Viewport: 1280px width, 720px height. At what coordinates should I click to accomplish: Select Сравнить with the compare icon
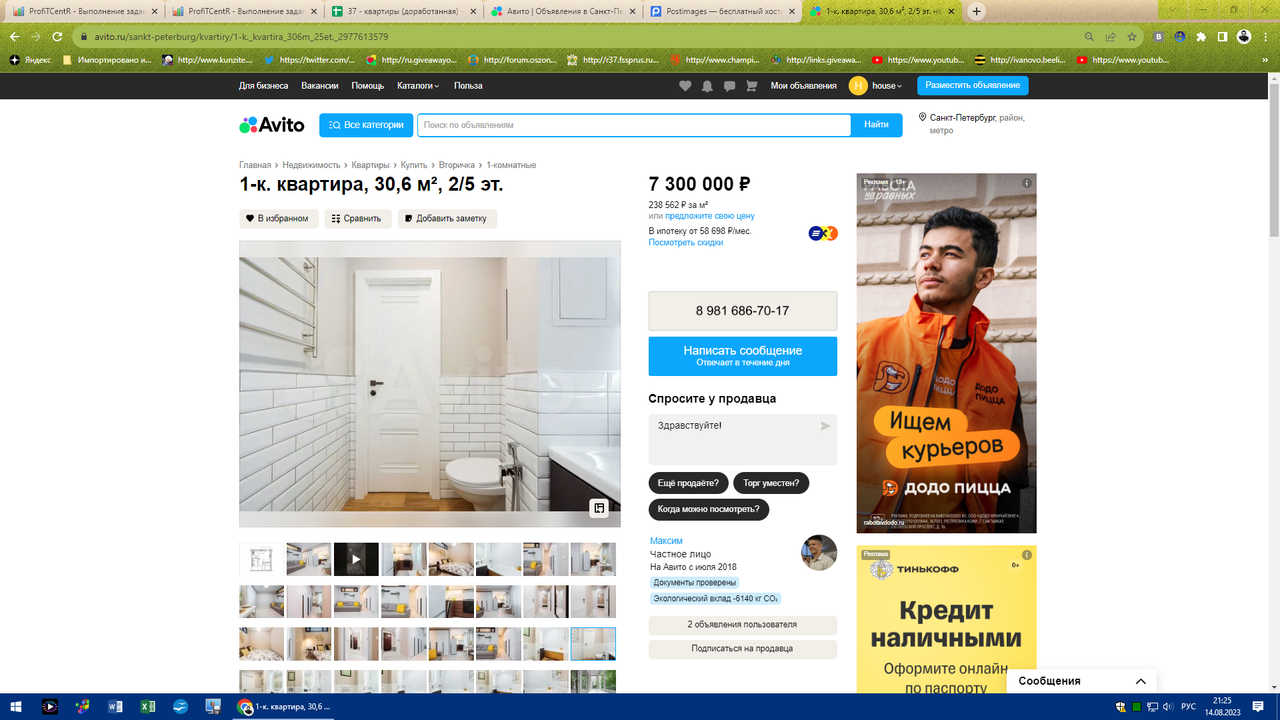point(357,218)
